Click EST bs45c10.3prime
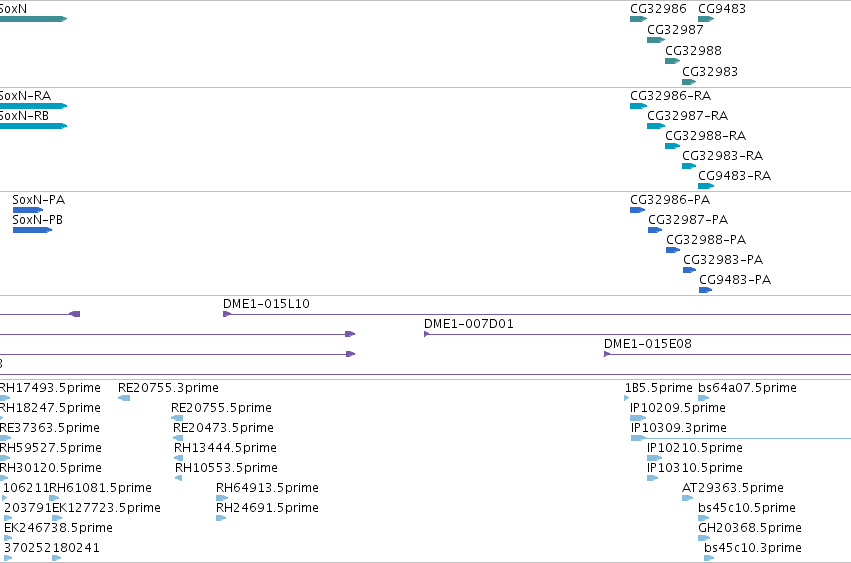Screen dimensions: 851x563 (753, 548)
